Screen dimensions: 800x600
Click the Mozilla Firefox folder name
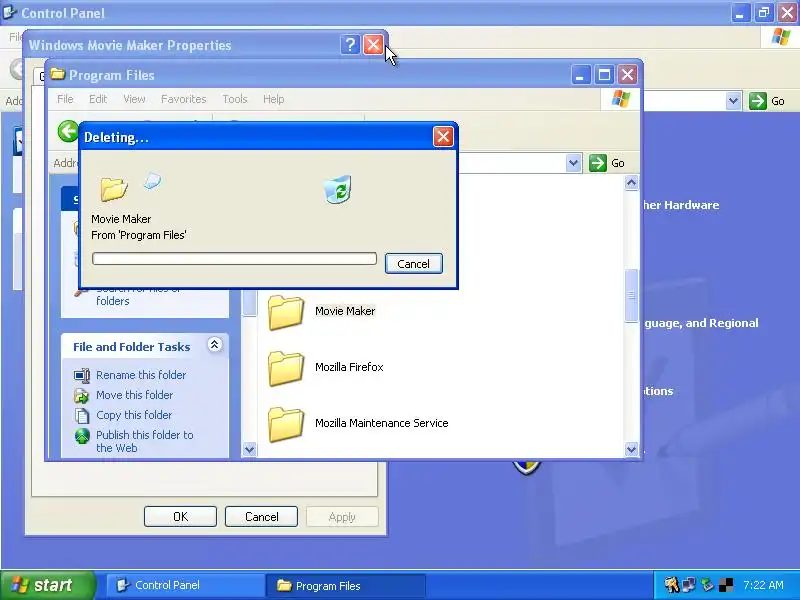[349, 367]
